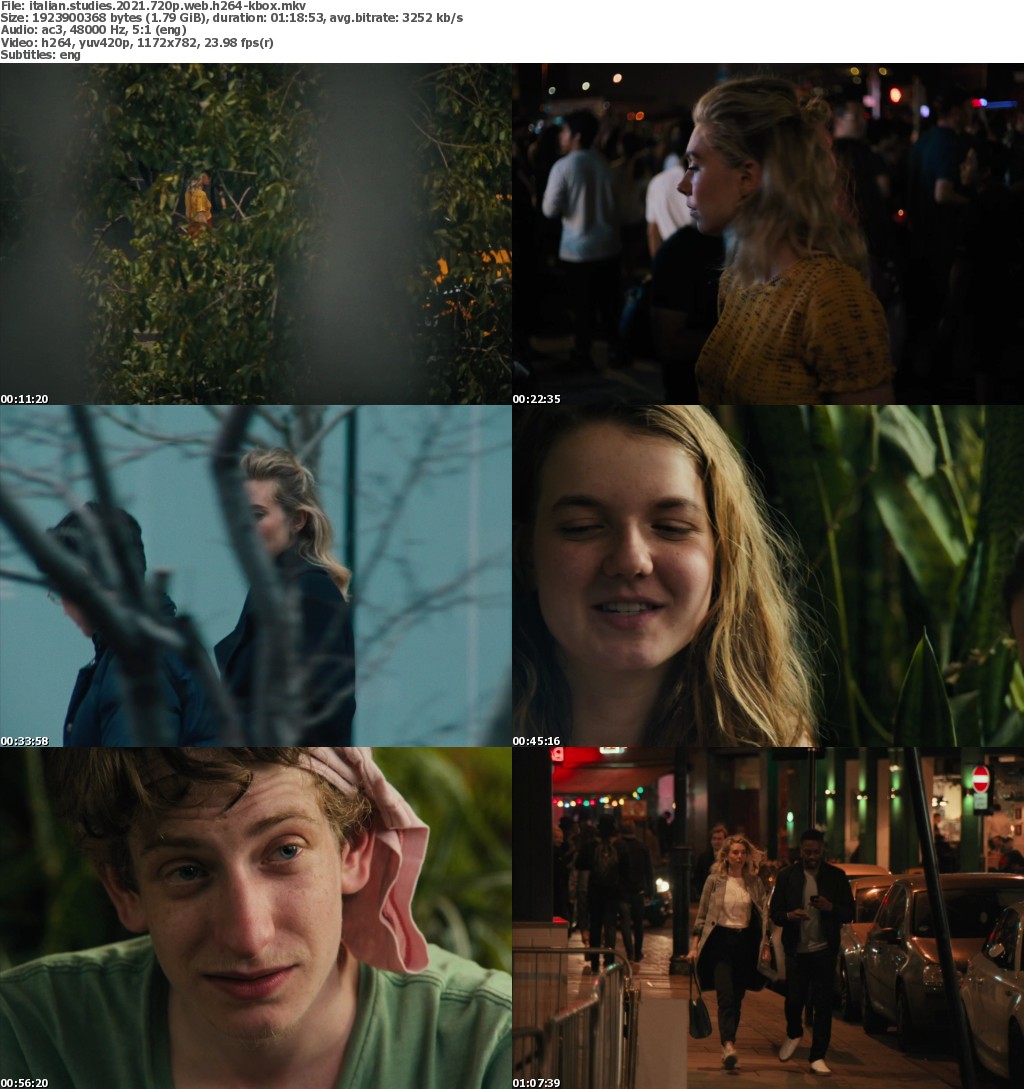Click the Video h264 info line
Viewport: 1024px width, 1089px height.
pos(137,42)
